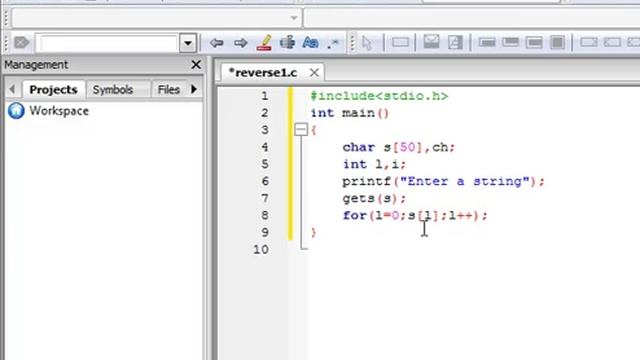Click the drag handle before the pointer tool
Viewport: 640px width, 360px height.
pos(353,42)
